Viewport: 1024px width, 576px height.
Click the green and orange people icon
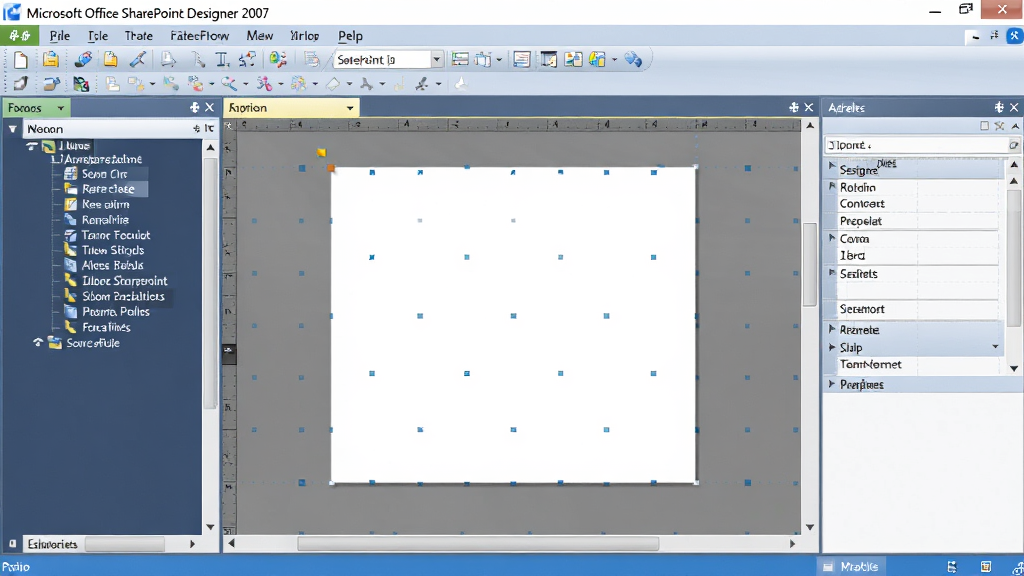pos(278,59)
